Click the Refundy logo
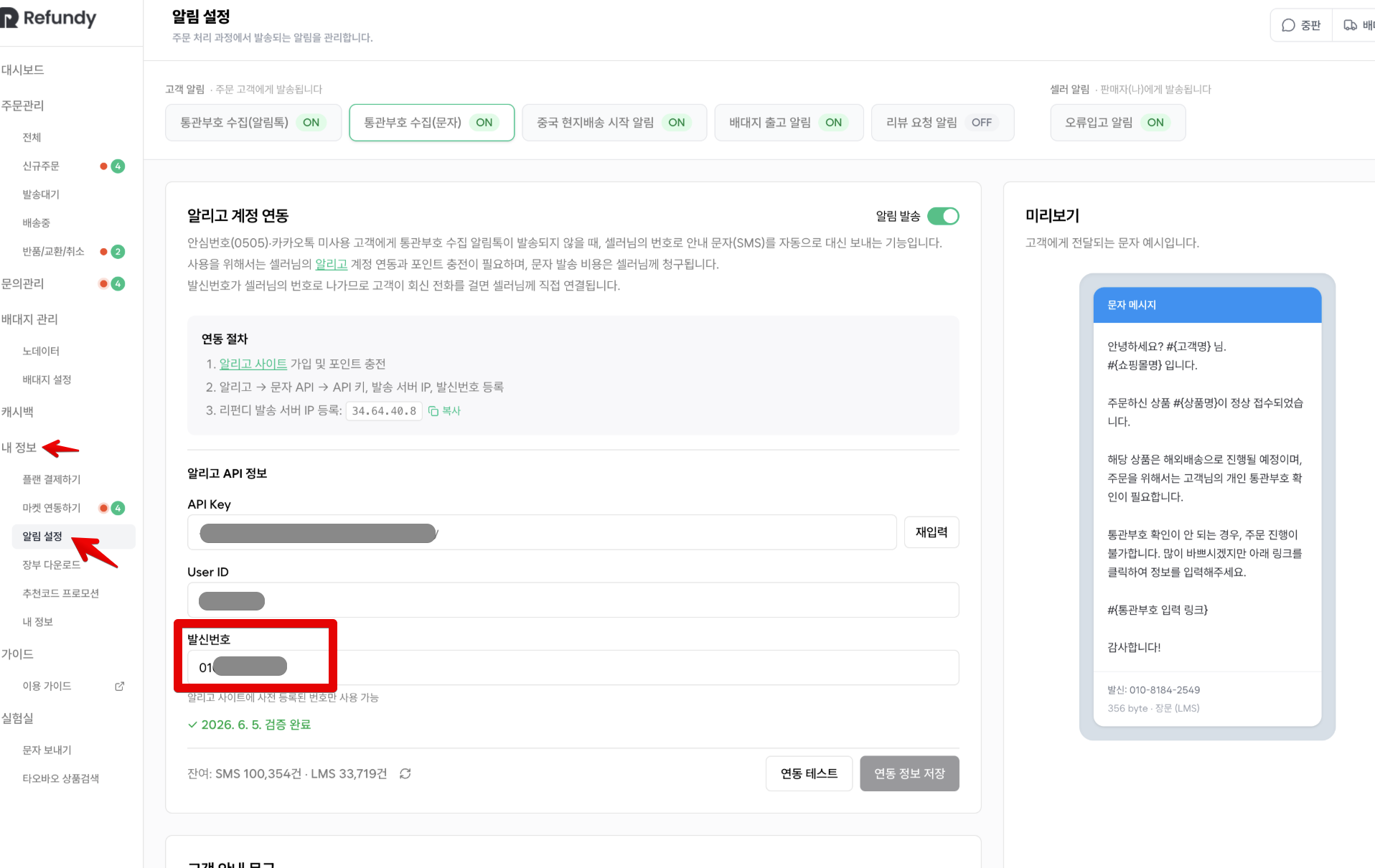 click(x=48, y=18)
